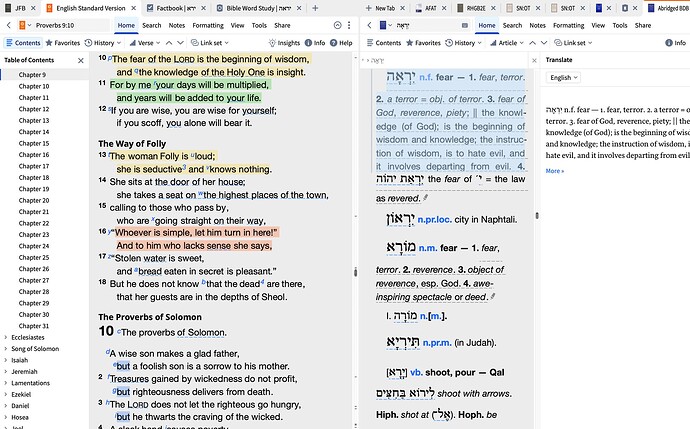Open the Home tab in the ESV panel
The image size is (690, 429).
126,26
